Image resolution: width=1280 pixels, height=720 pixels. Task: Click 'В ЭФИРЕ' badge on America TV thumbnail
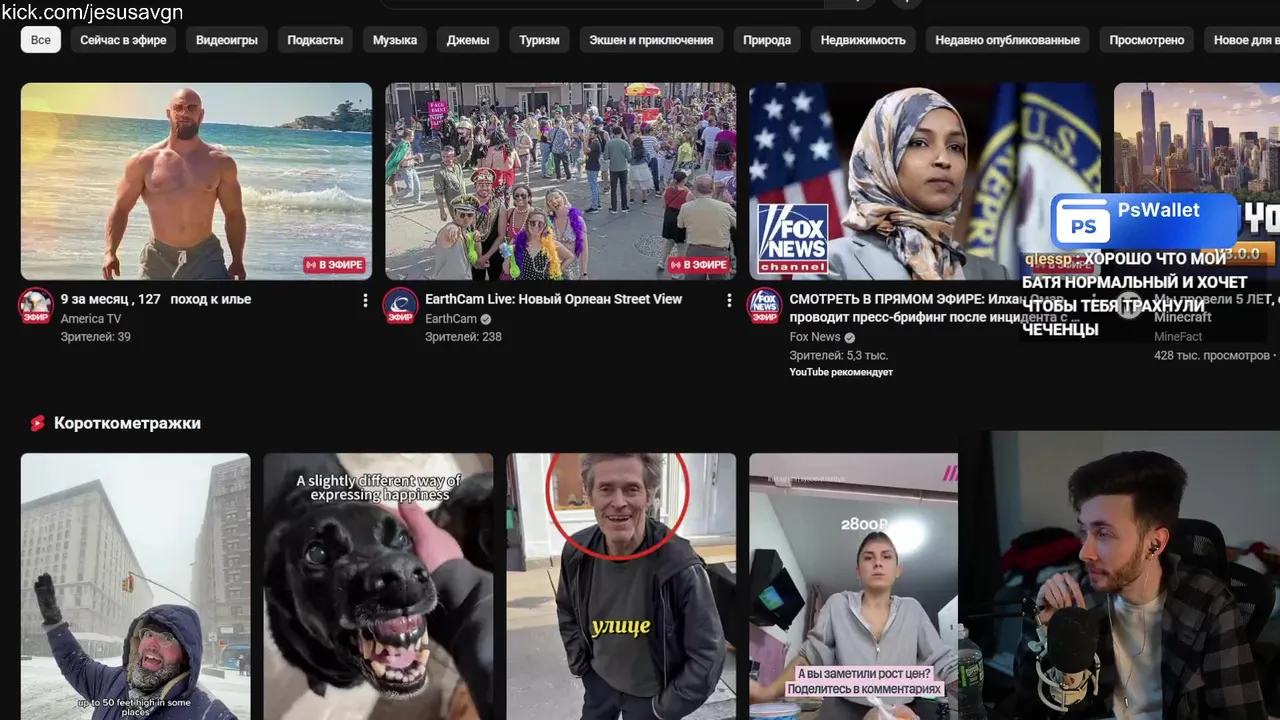[335, 265]
